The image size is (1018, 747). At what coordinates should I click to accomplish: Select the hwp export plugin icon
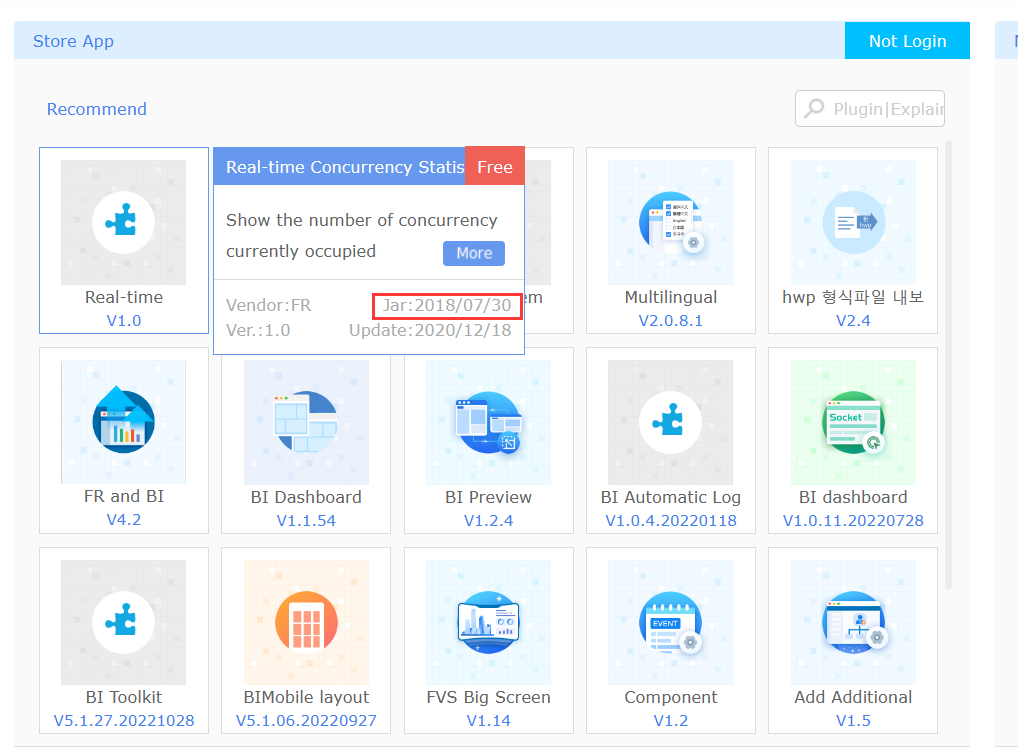853,223
